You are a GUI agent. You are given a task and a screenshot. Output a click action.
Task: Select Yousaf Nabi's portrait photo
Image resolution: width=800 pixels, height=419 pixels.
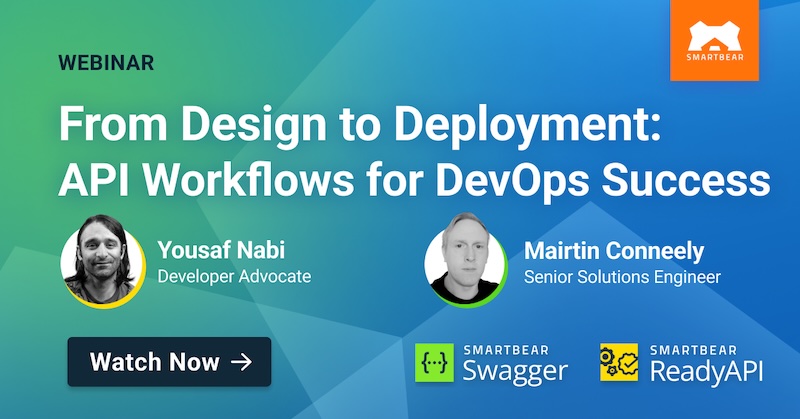click(103, 261)
